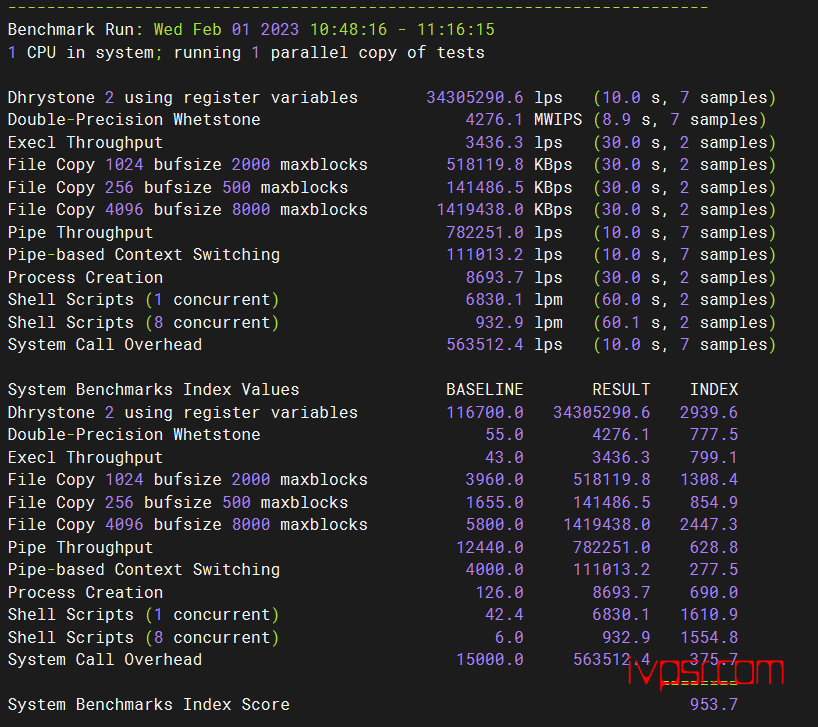Click the File Copy 1024 index 1308.4
Screen dimensions: 818x727
[708, 479]
